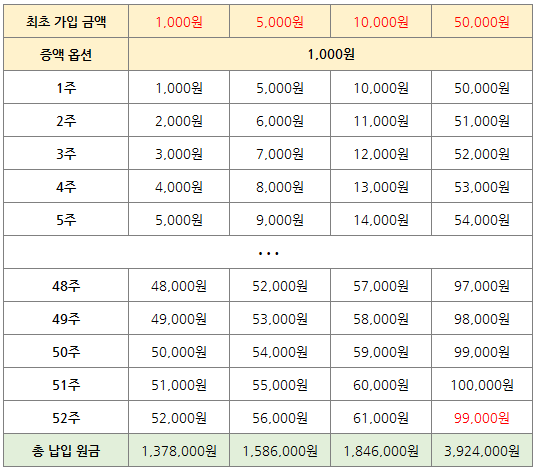
Task: Select the red 50,000원 header cell
Action: click(482, 21)
